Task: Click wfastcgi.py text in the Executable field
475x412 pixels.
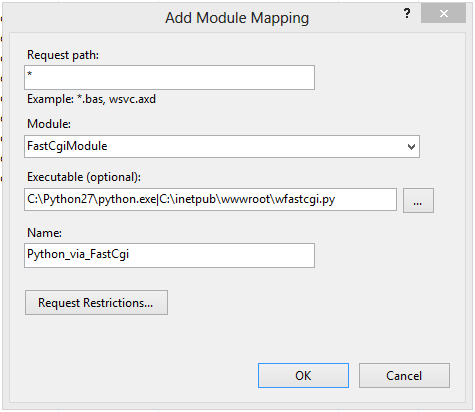Action: pos(305,199)
